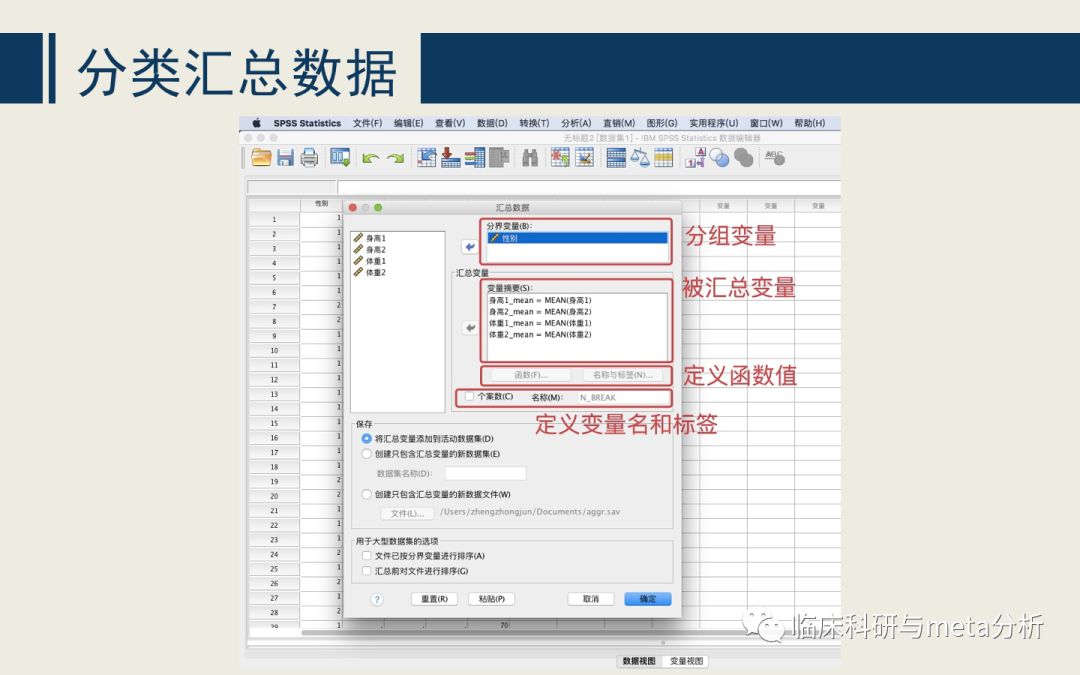
Task: Click the Go to case icon
Action: [x=426, y=158]
